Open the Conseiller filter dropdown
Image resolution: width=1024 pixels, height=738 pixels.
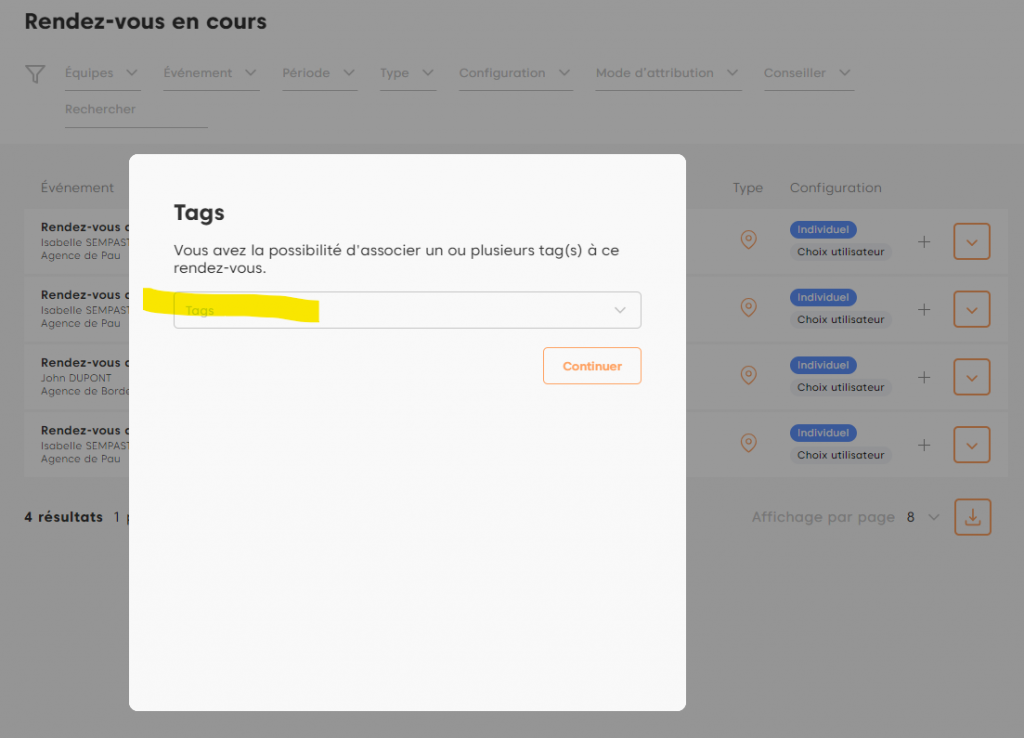click(807, 73)
